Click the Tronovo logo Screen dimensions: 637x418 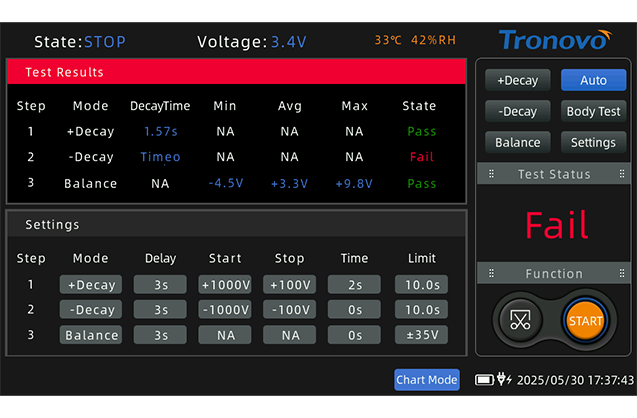[x=553, y=40]
